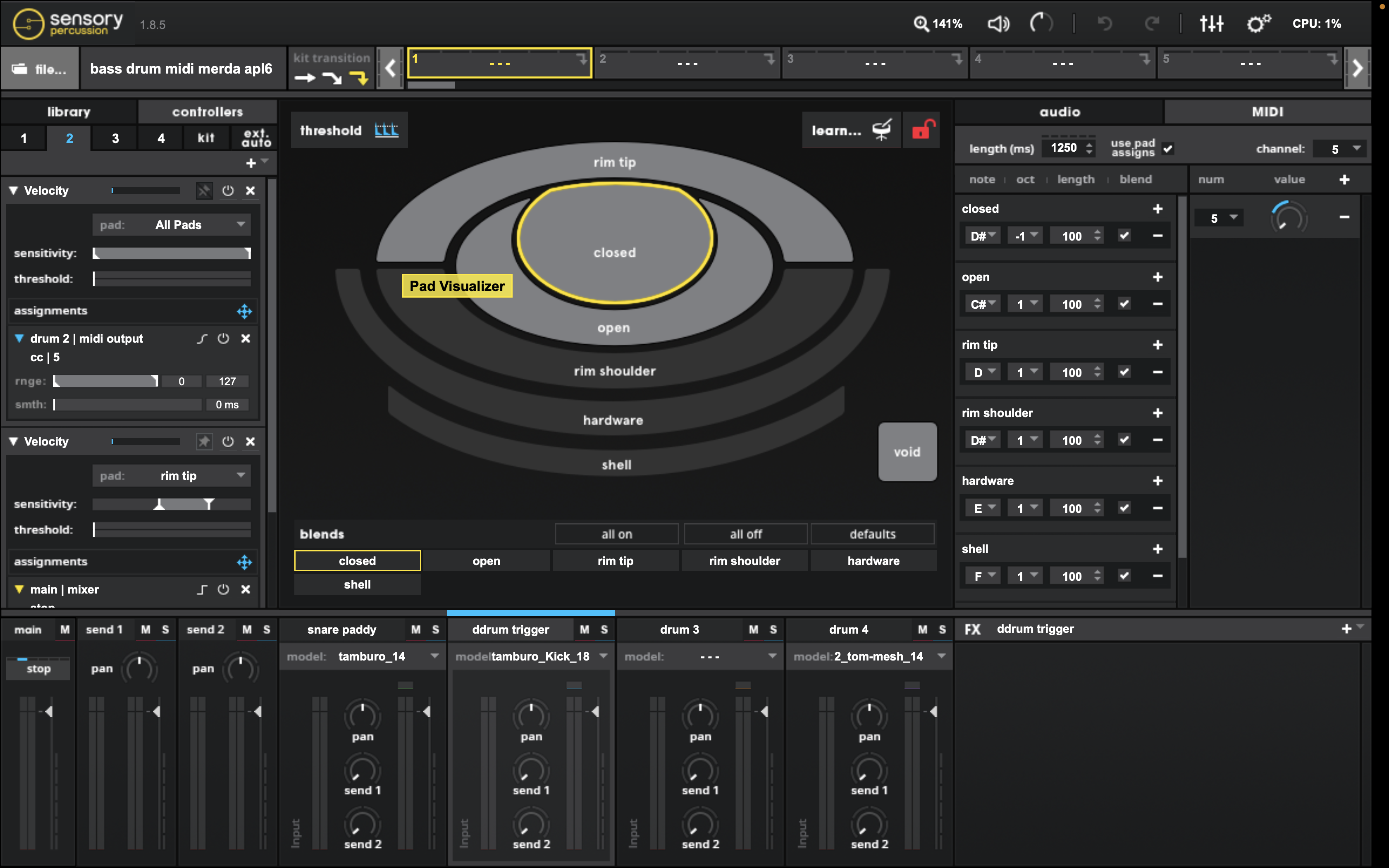The image size is (1389, 868).
Task: Click the threshold graph icon
Action: click(x=386, y=130)
